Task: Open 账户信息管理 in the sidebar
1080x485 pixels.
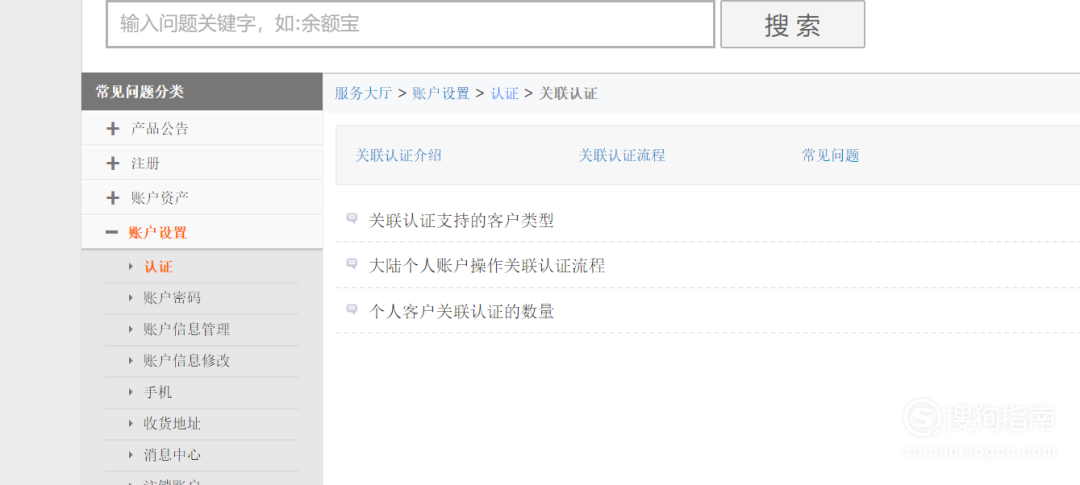Action: point(187,329)
